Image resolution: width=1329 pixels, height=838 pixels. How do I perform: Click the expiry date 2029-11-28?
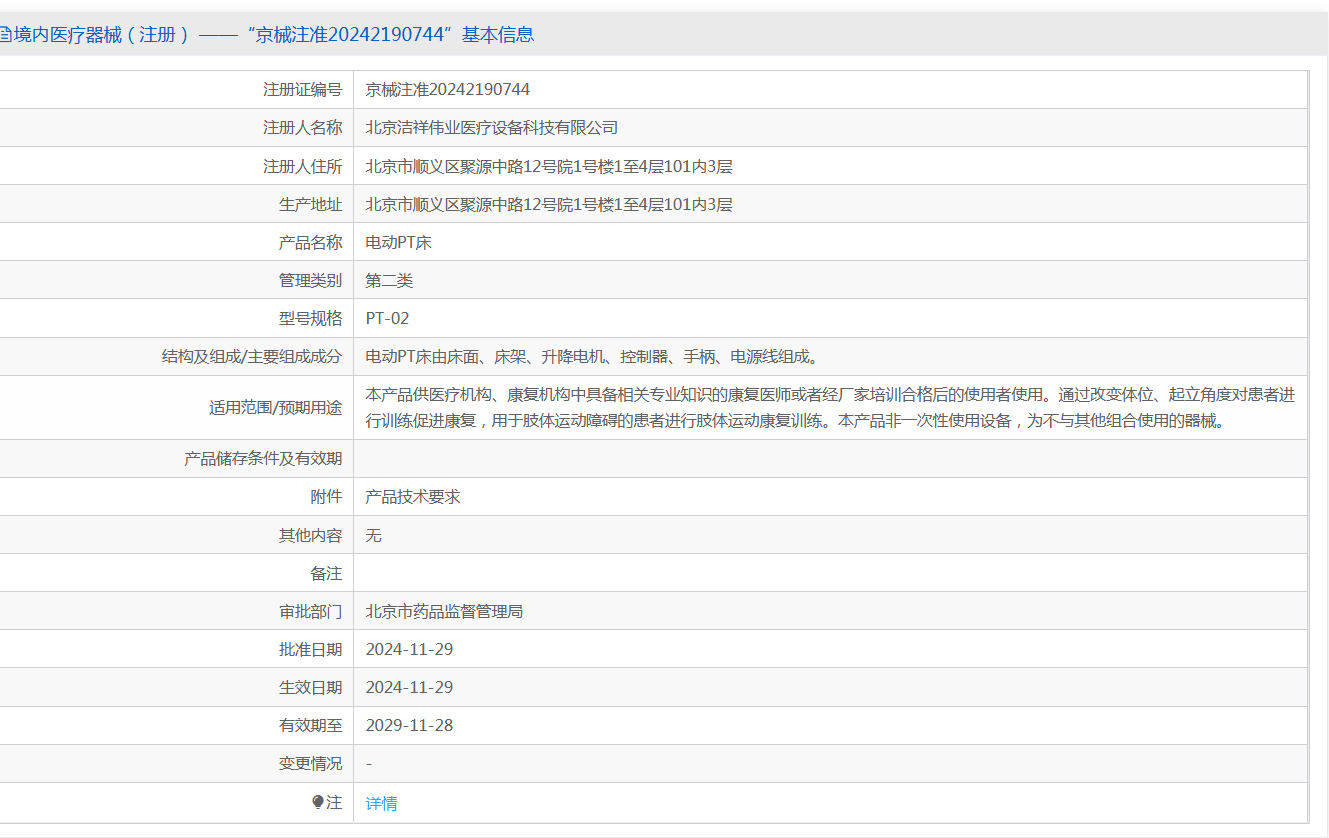410,725
